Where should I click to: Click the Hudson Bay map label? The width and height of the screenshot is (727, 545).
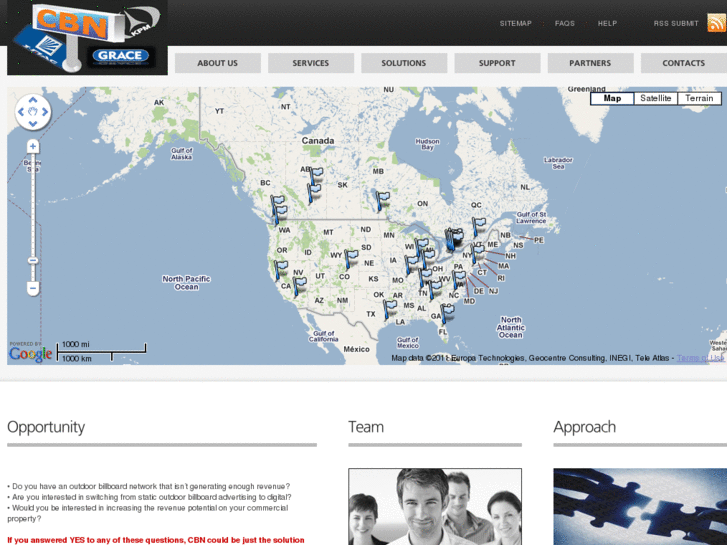(427, 144)
